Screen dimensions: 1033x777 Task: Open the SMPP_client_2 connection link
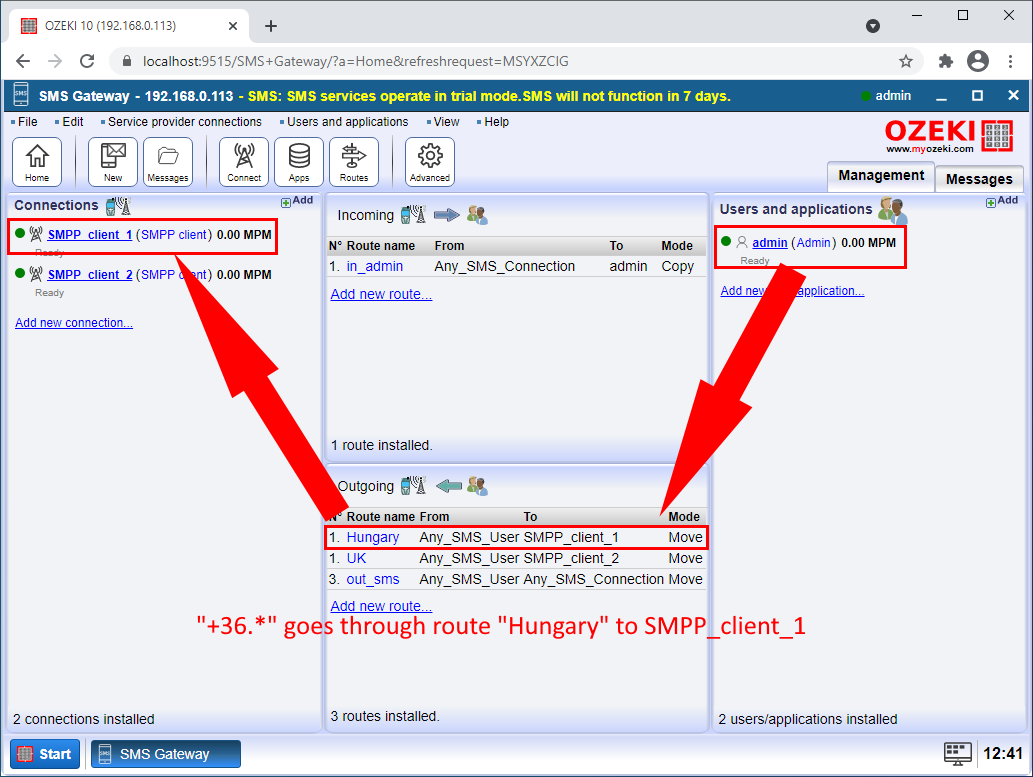pos(90,275)
